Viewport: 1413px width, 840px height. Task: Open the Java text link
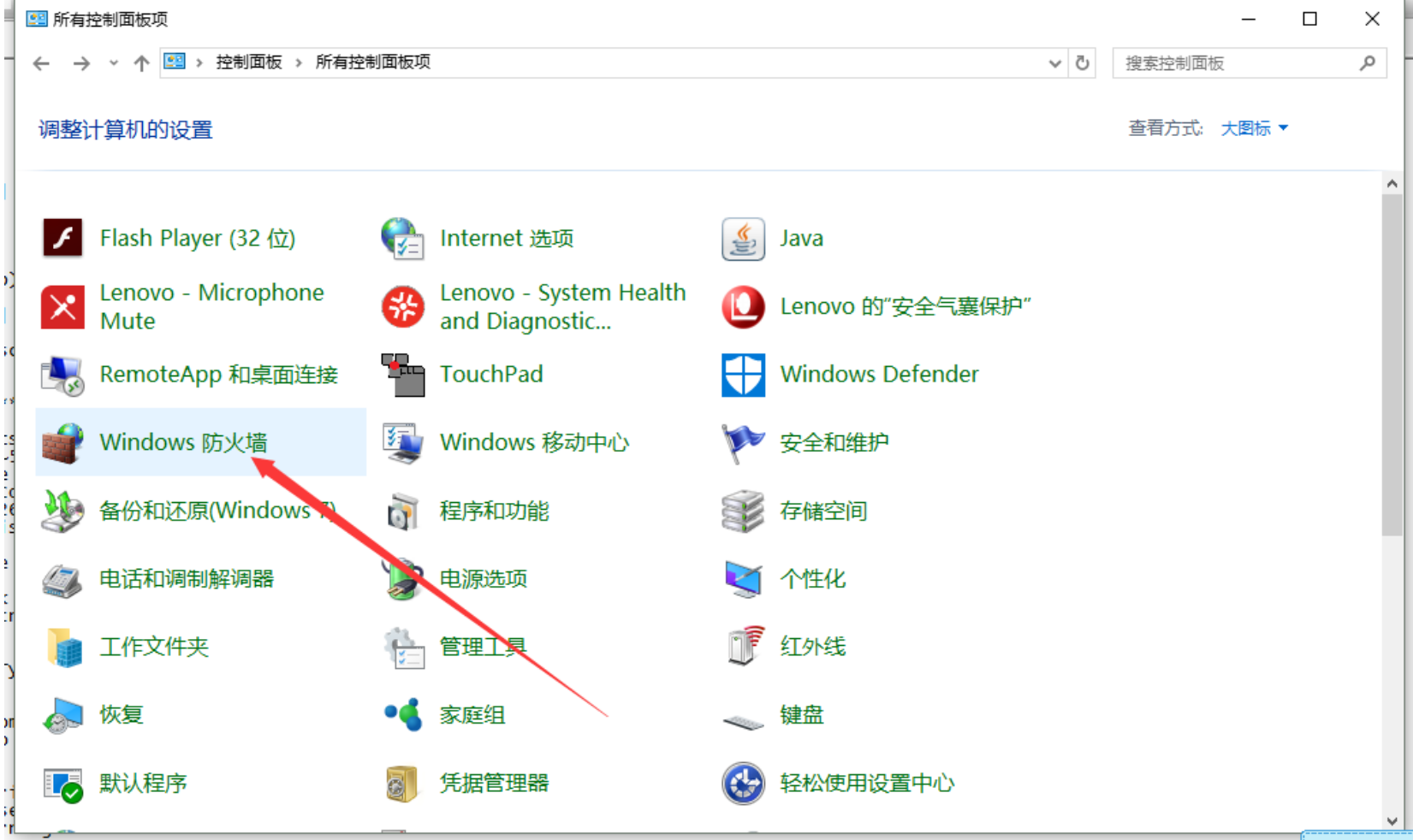pyautogui.click(x=801, y=238)
